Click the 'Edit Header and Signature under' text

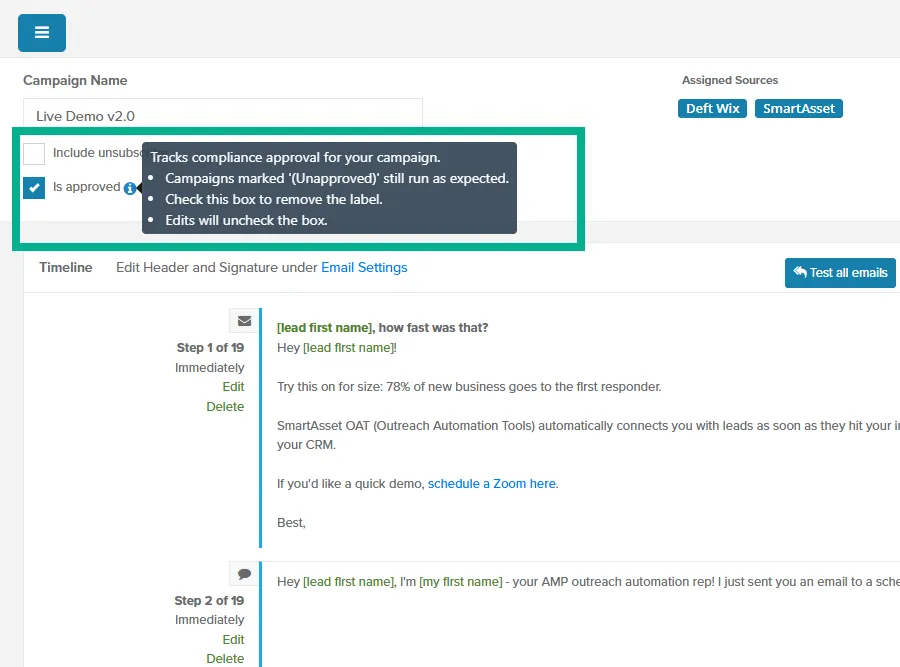tap(216, 267)
